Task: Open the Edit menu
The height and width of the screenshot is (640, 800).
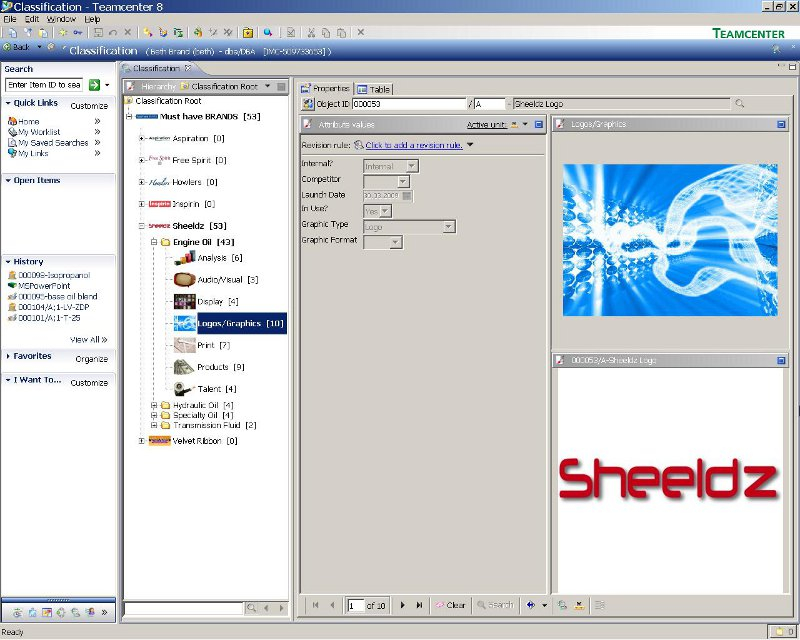Action: point(32,19)
